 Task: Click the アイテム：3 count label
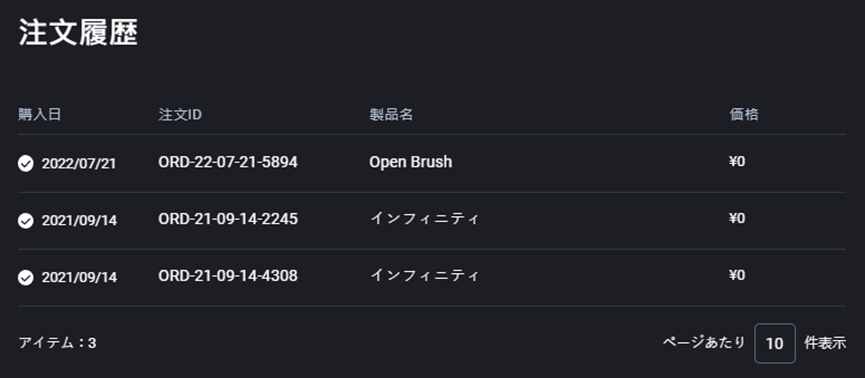(x=57, y=343)
